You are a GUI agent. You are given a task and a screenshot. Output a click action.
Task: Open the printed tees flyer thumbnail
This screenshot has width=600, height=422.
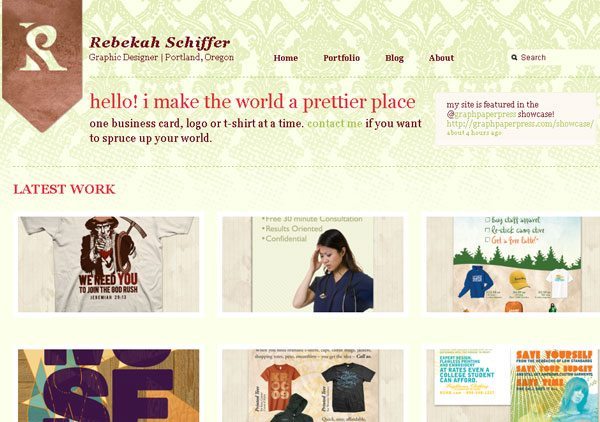[x=313, y=386]
